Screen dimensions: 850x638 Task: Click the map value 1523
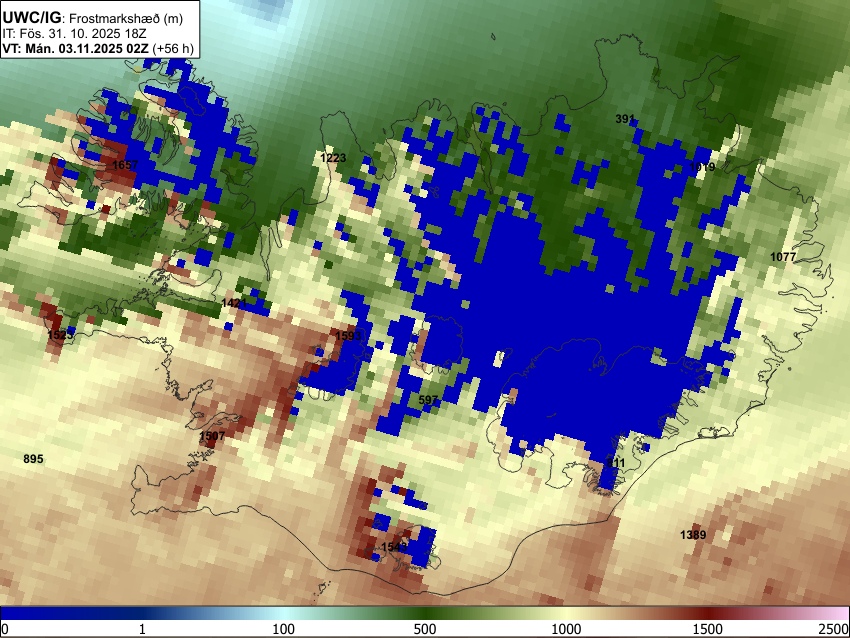[x=60, y=335]
